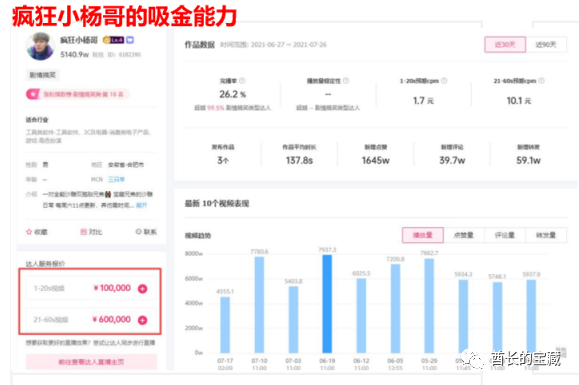Switch chart to 转发量 tab
This screenshot has height=385, width=579.
[x=546, y=235]
